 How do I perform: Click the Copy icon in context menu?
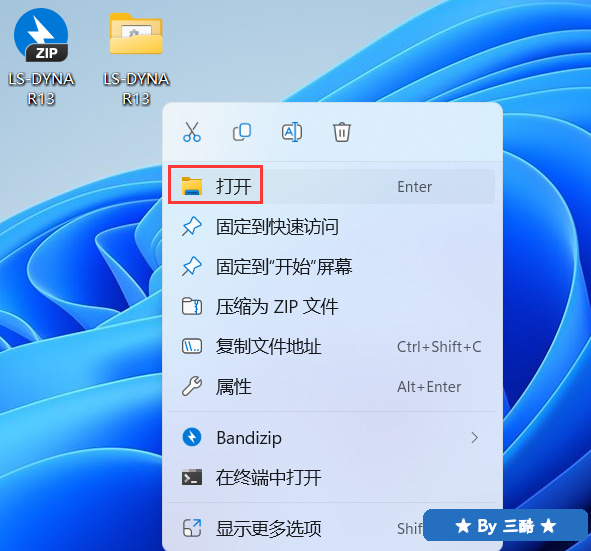(242, 132)
